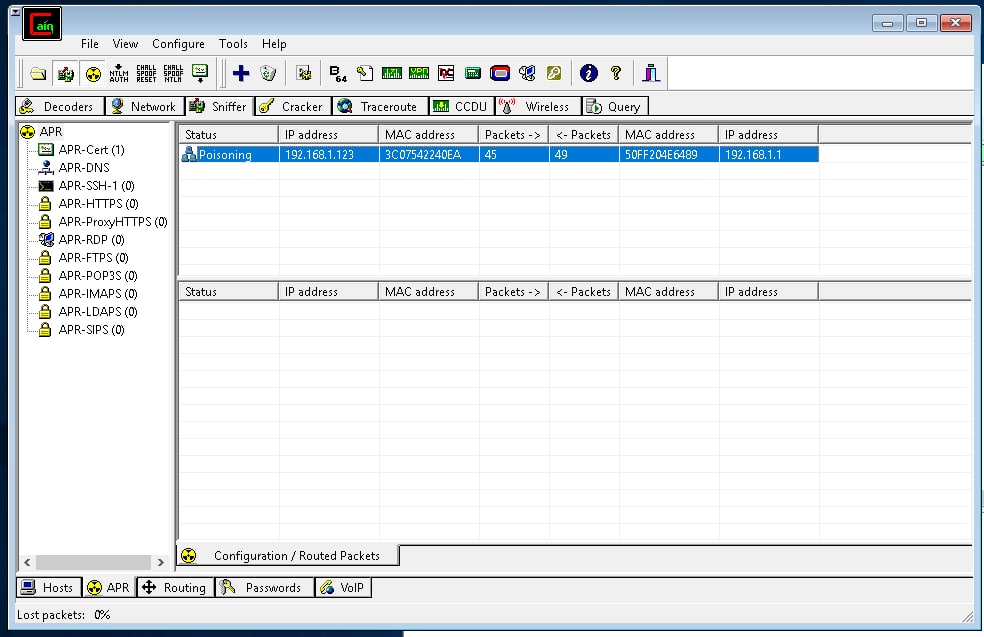Select the Passwords bottom tab

point(264,587)
